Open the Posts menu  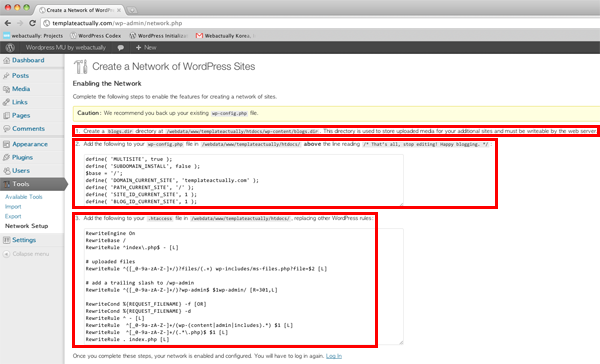tap(20, 75)
